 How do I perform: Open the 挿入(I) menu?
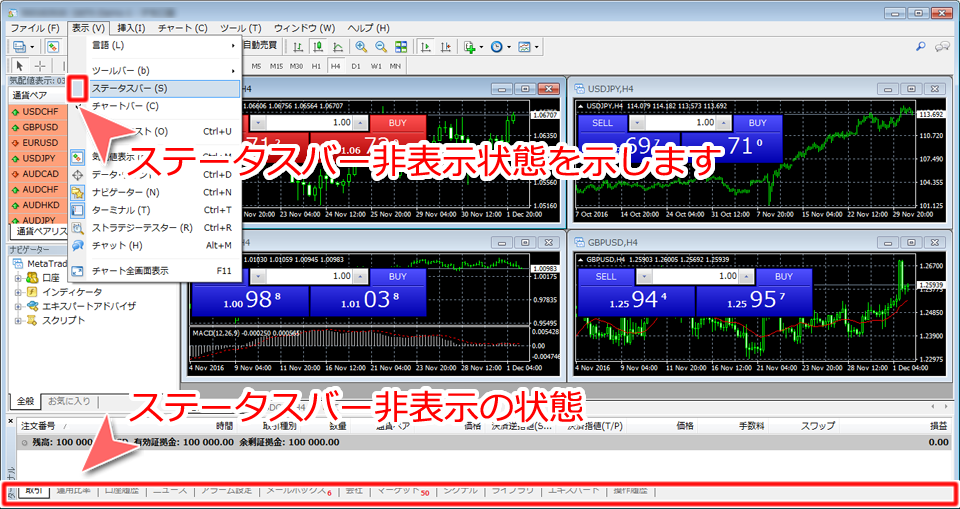[x=131, y=28]
